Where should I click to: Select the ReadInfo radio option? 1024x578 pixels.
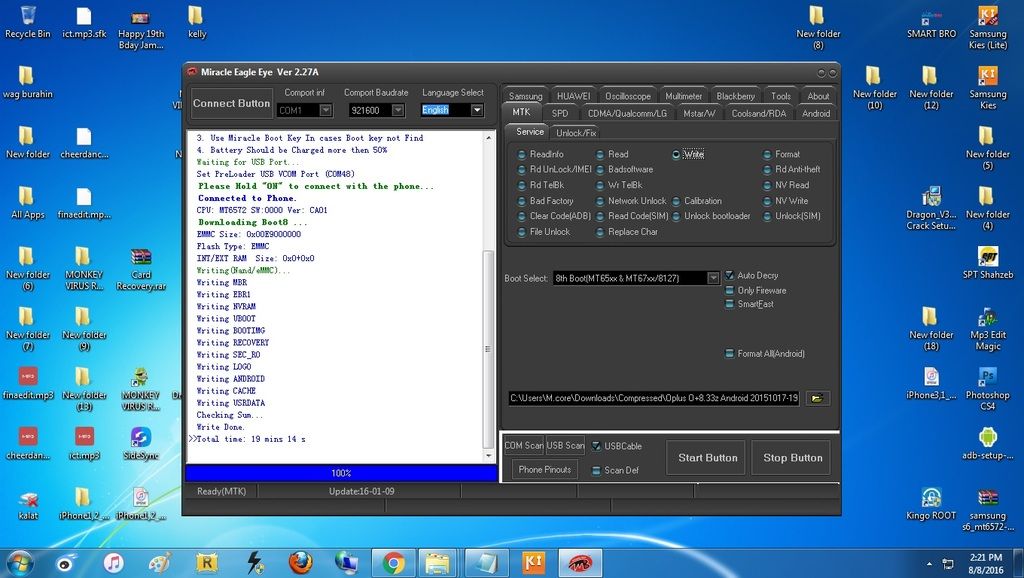click(x=541, y=154)
